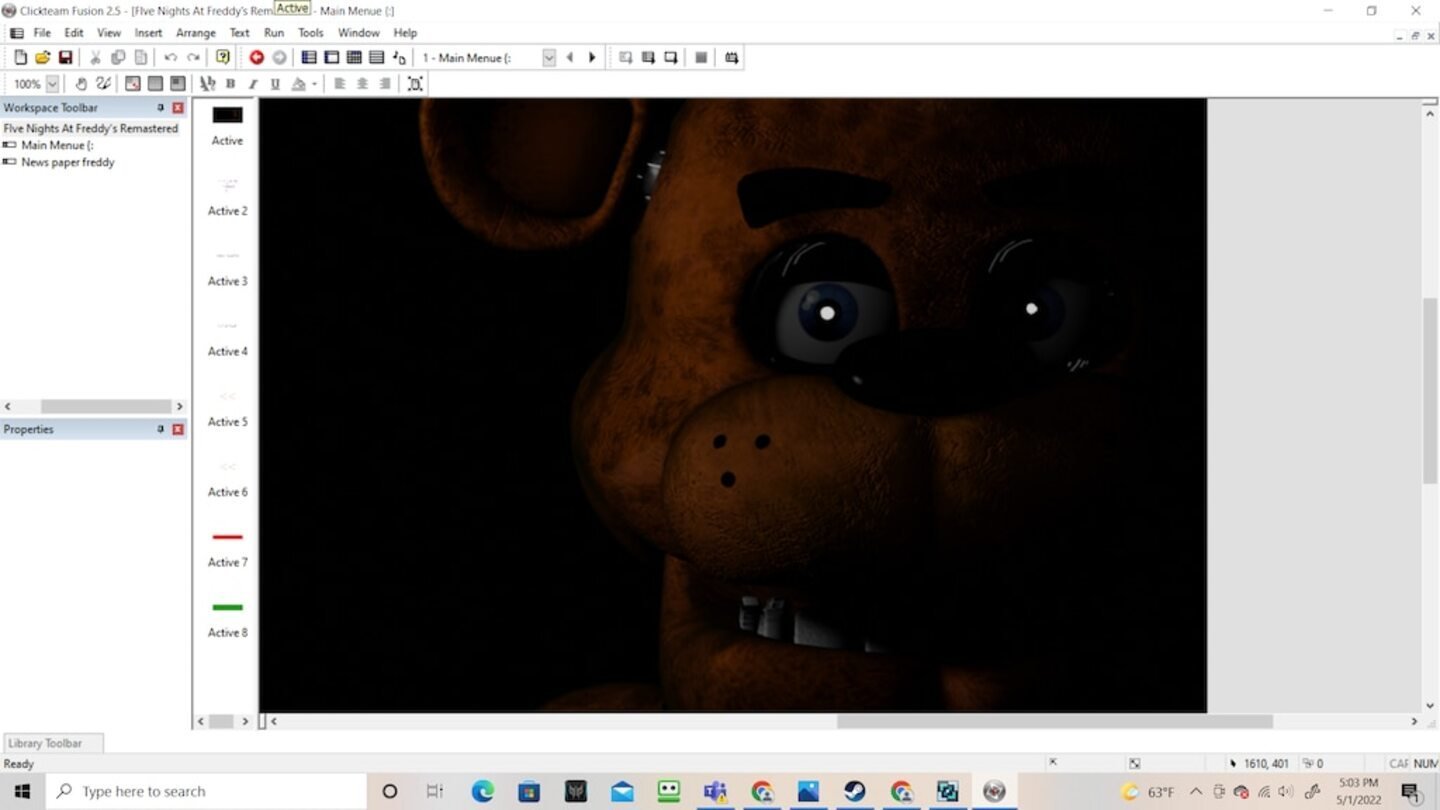This screenshot has height=810, width=1440.
Task: Toggle Bold text formatting
Action: [x=230, y=84]
